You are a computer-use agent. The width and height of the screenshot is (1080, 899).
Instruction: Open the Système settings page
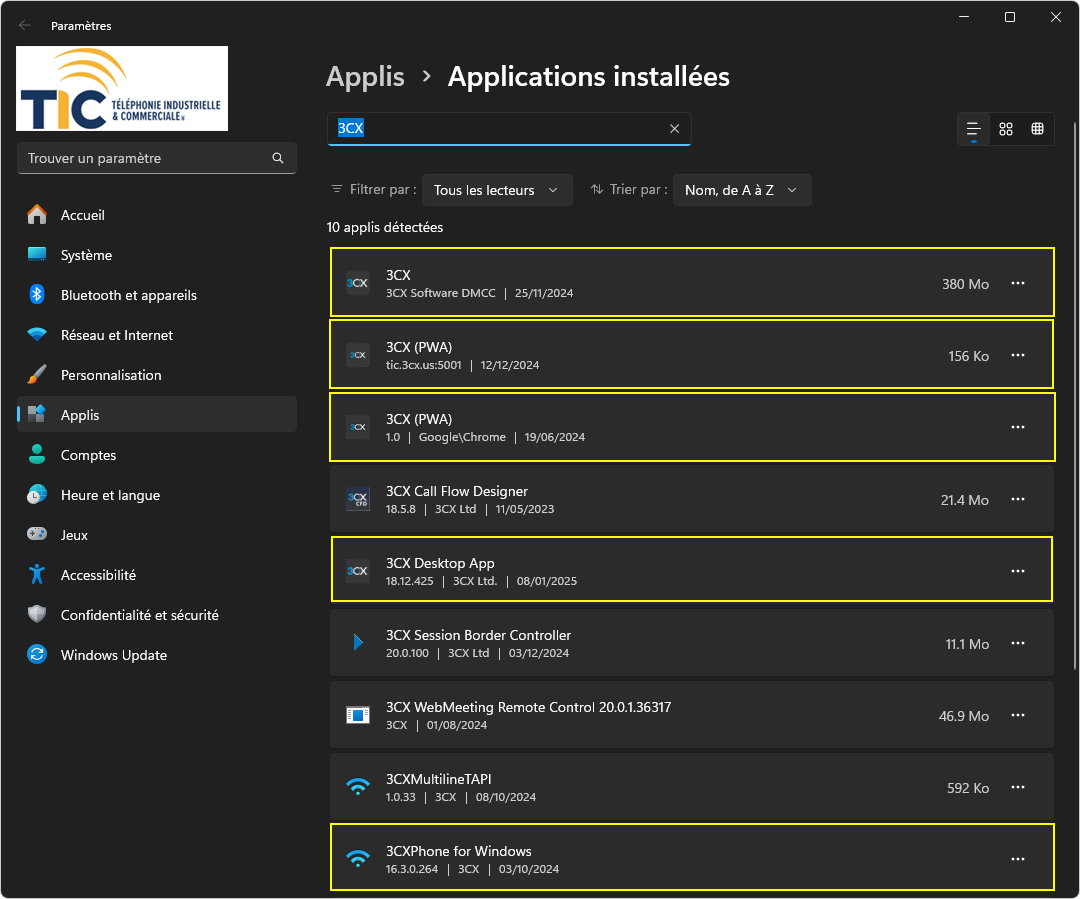(x=156, y=255)
